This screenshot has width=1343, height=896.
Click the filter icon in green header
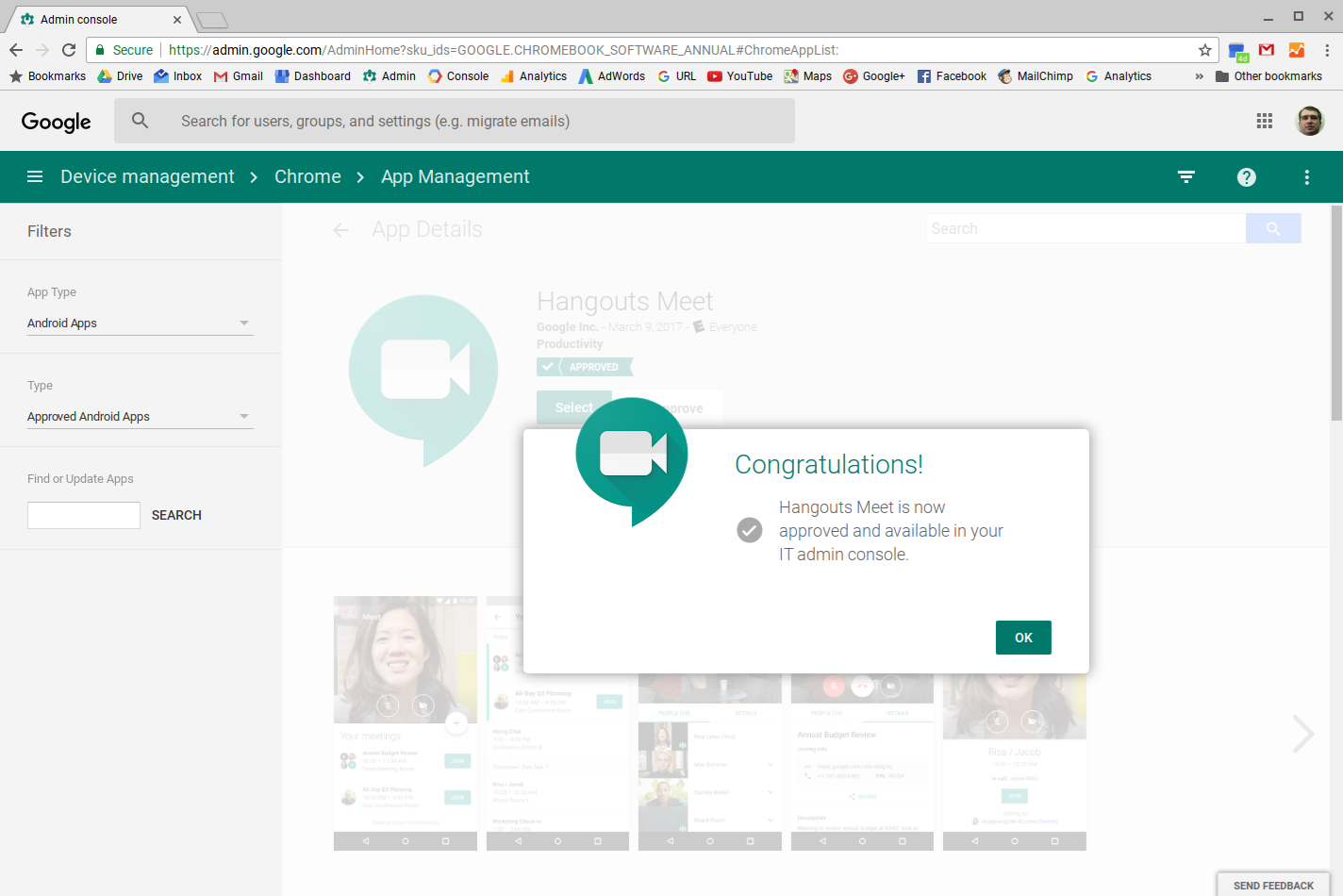point(1186,176)
